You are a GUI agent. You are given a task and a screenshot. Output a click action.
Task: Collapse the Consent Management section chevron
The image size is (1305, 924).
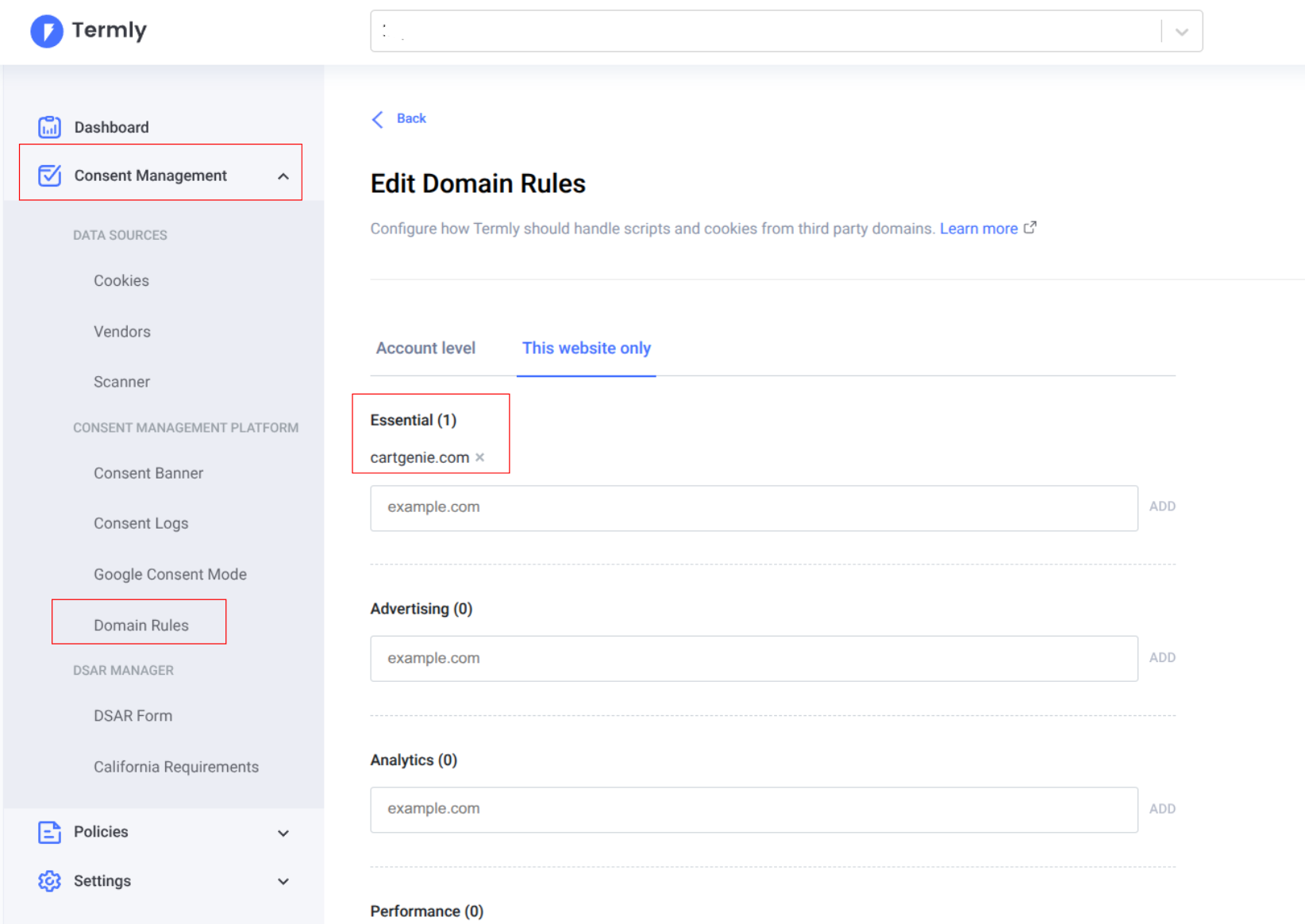pyautogui.click(x=283, y=176)
